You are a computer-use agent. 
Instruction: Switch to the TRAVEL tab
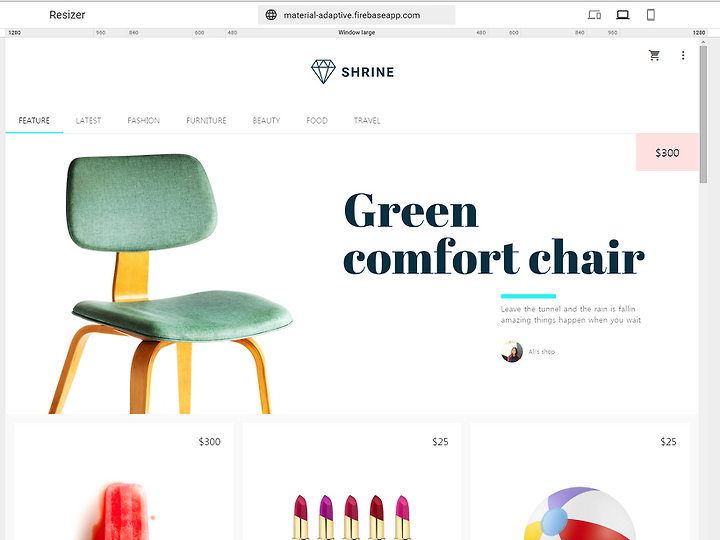pyautogui.click(x=367, y=121)
